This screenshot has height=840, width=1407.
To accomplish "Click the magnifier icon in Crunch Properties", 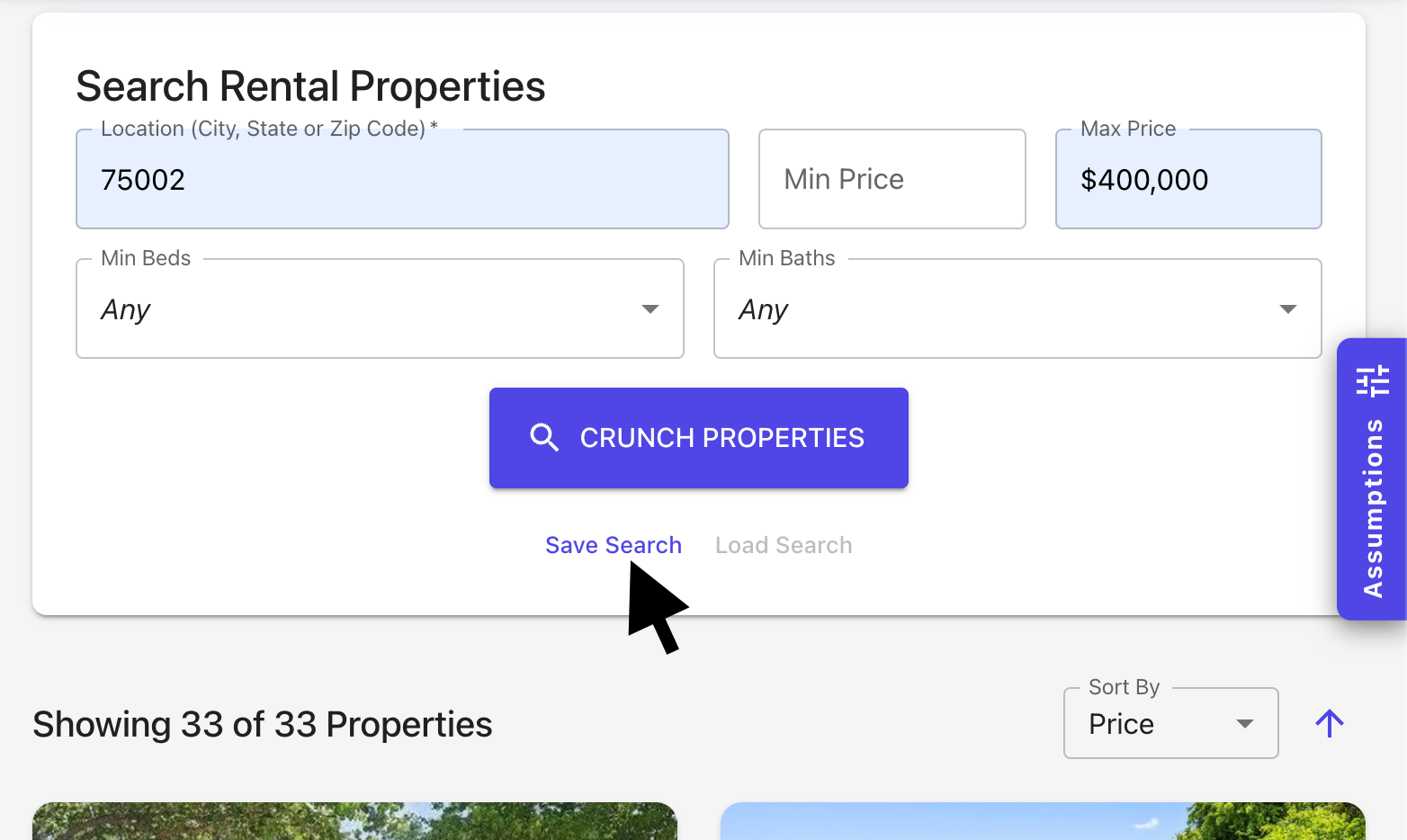I will (544, 438).
